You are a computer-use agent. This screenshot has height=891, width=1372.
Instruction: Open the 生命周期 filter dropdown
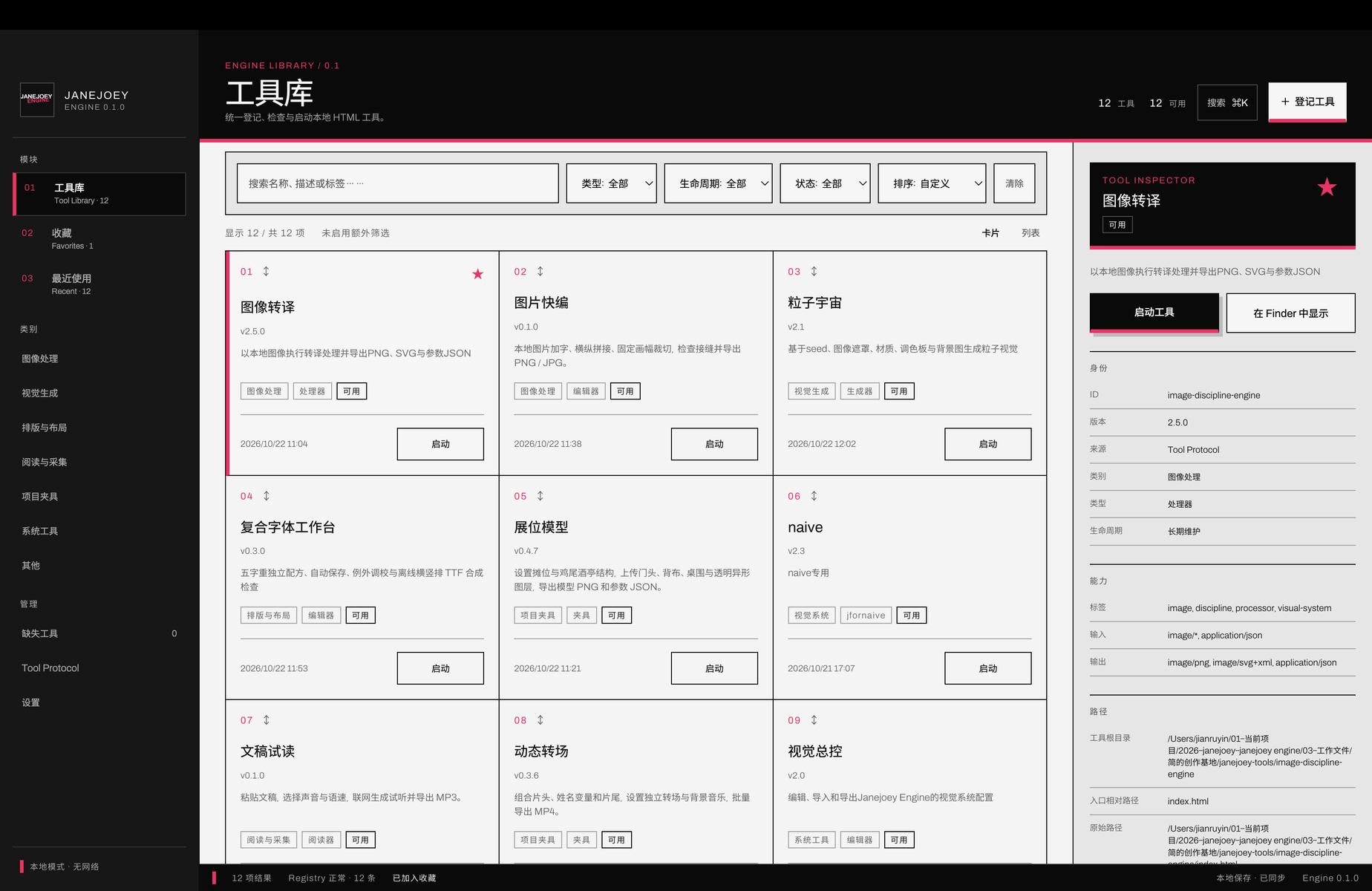(718, 183)
